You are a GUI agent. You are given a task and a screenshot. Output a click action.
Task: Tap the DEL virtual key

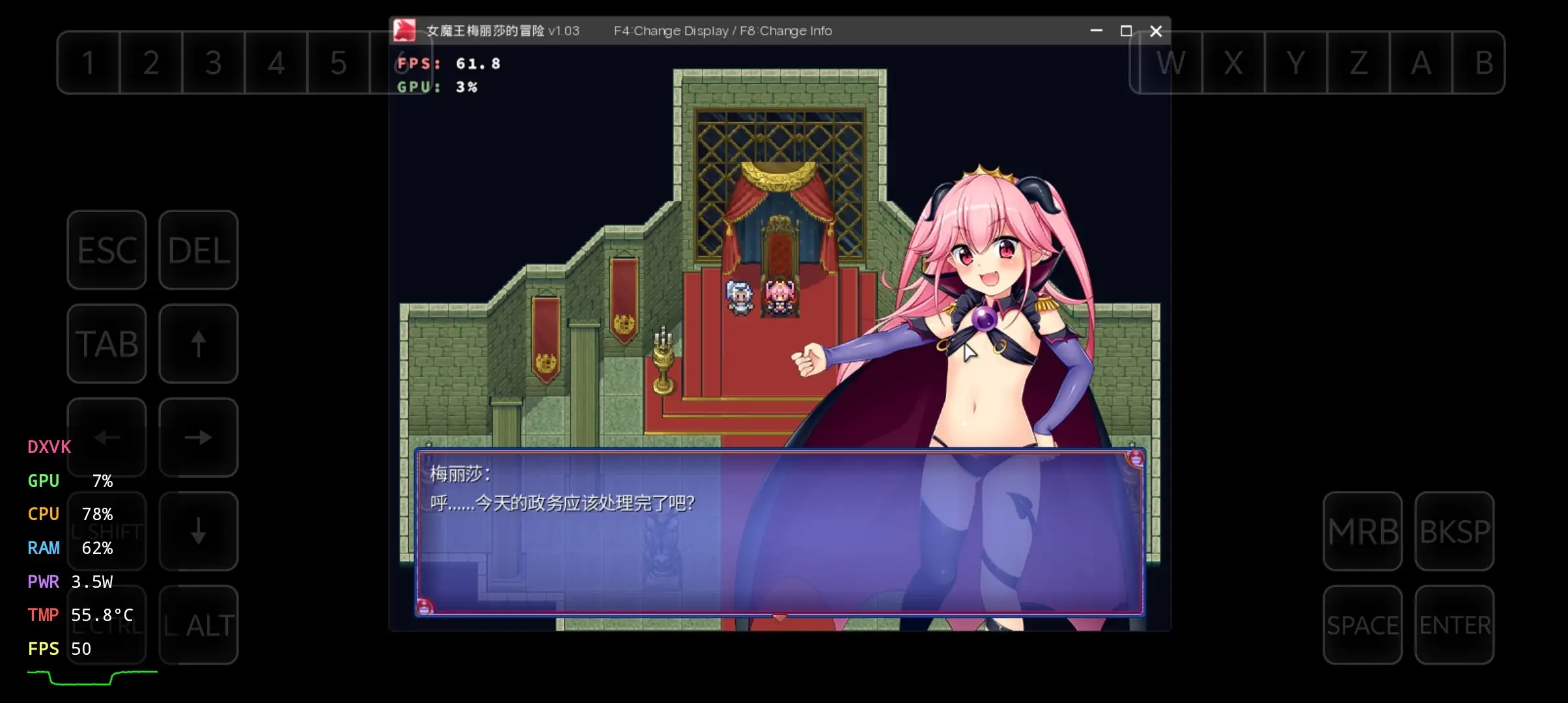[x=199, y=250]
